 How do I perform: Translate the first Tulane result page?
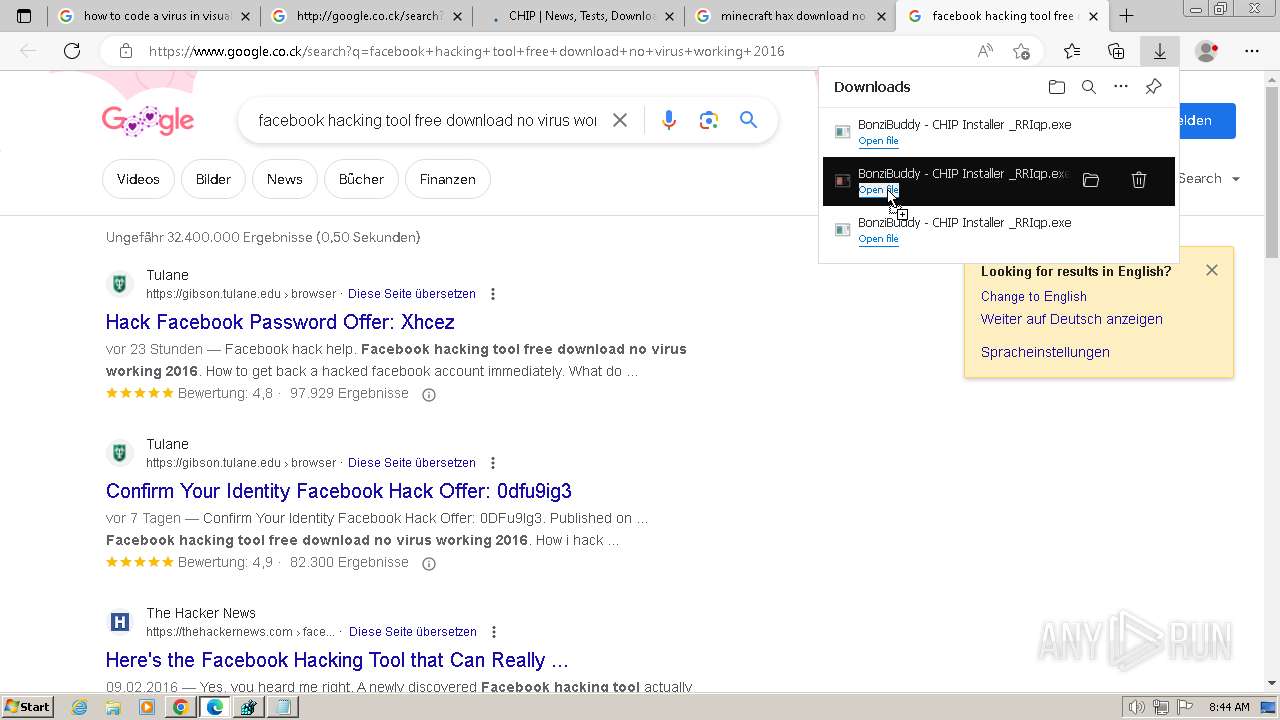click(x=412, y=294)
